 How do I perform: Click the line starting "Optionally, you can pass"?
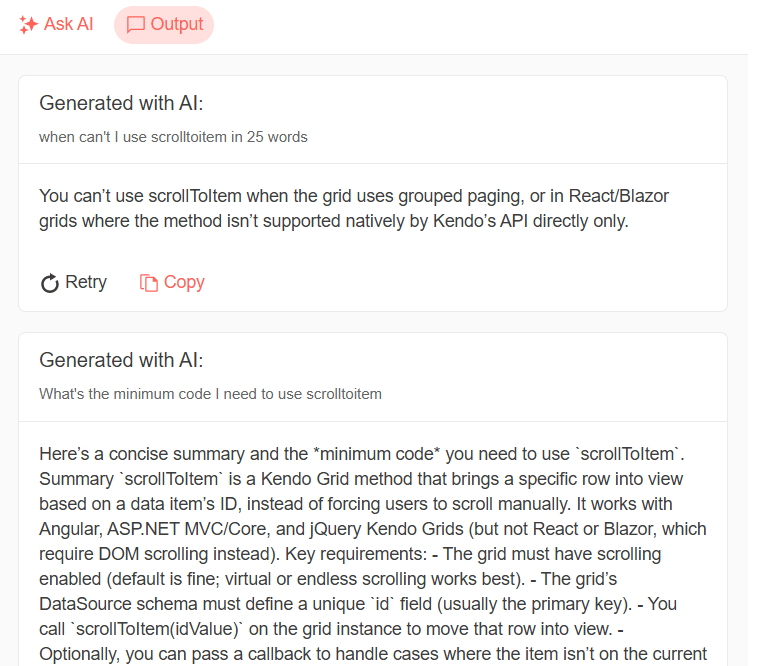[372, 654]
